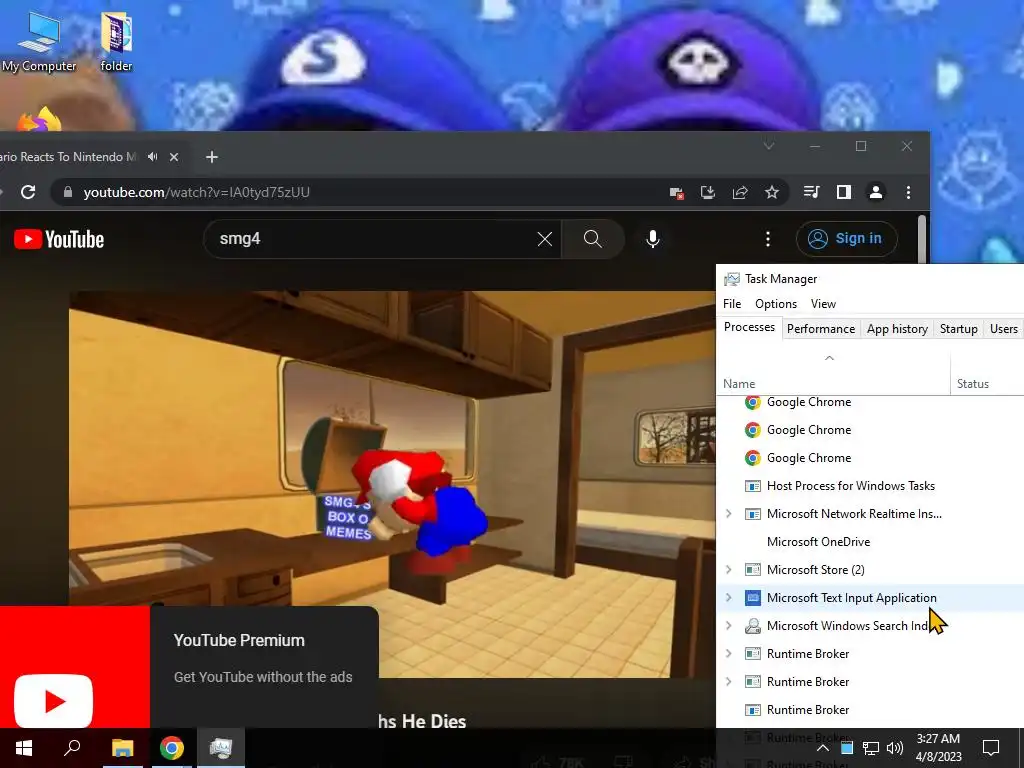This screenshot has width=1024, height=768.
Task: Toggle Chrome side panel
Action: (x=844, y=192)
